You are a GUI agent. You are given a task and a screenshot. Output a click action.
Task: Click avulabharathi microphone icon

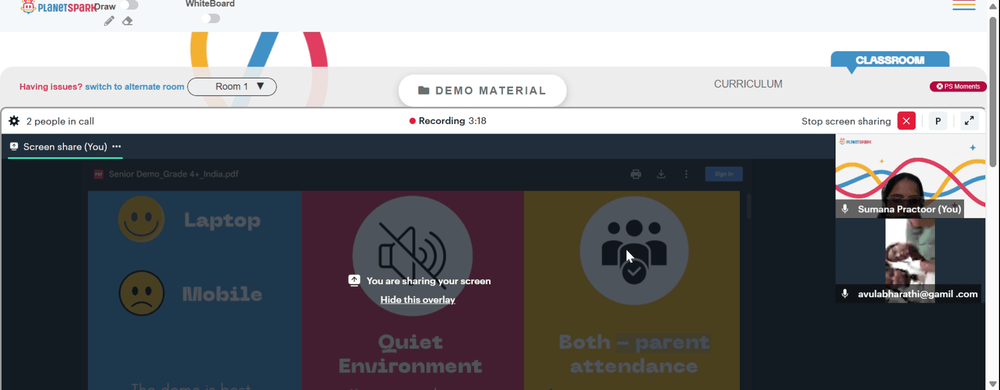click(x=845, y=294)
